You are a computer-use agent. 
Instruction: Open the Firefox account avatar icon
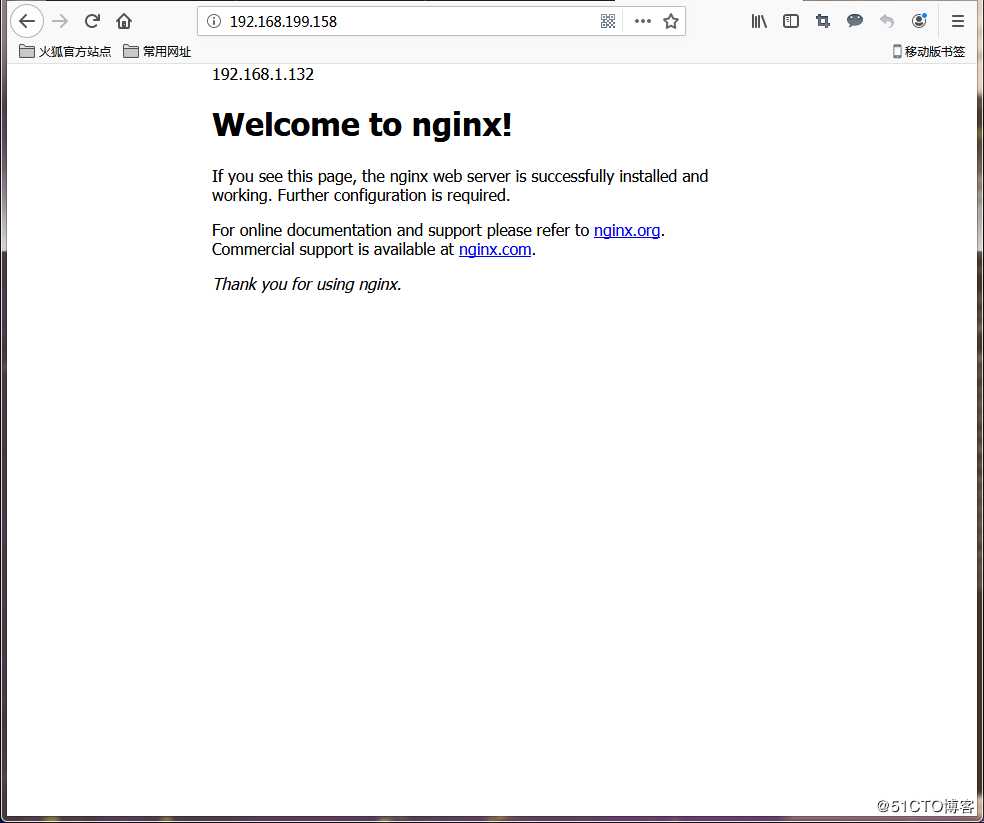click(919, 21)
